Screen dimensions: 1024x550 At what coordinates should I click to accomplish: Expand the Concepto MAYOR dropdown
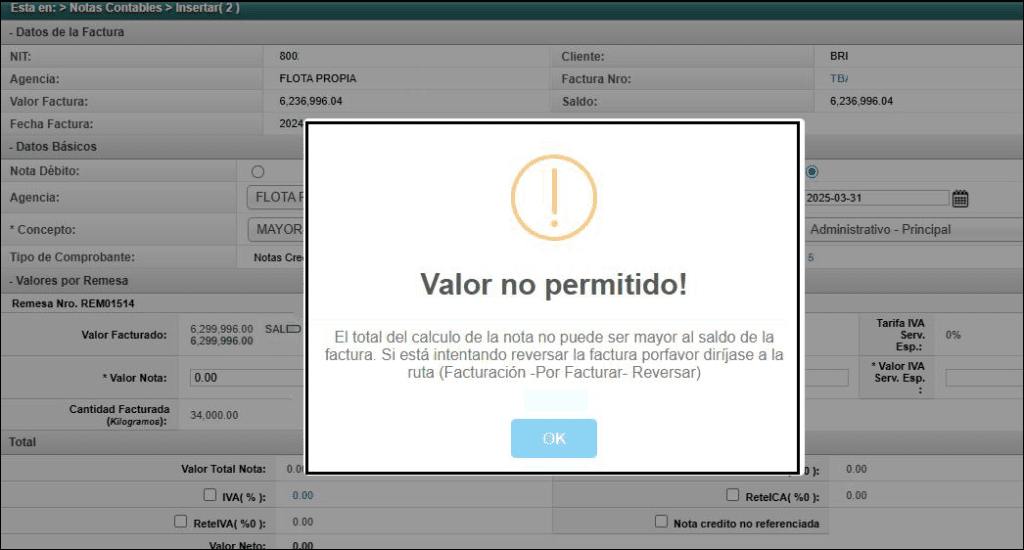click(x=276, y=230)
